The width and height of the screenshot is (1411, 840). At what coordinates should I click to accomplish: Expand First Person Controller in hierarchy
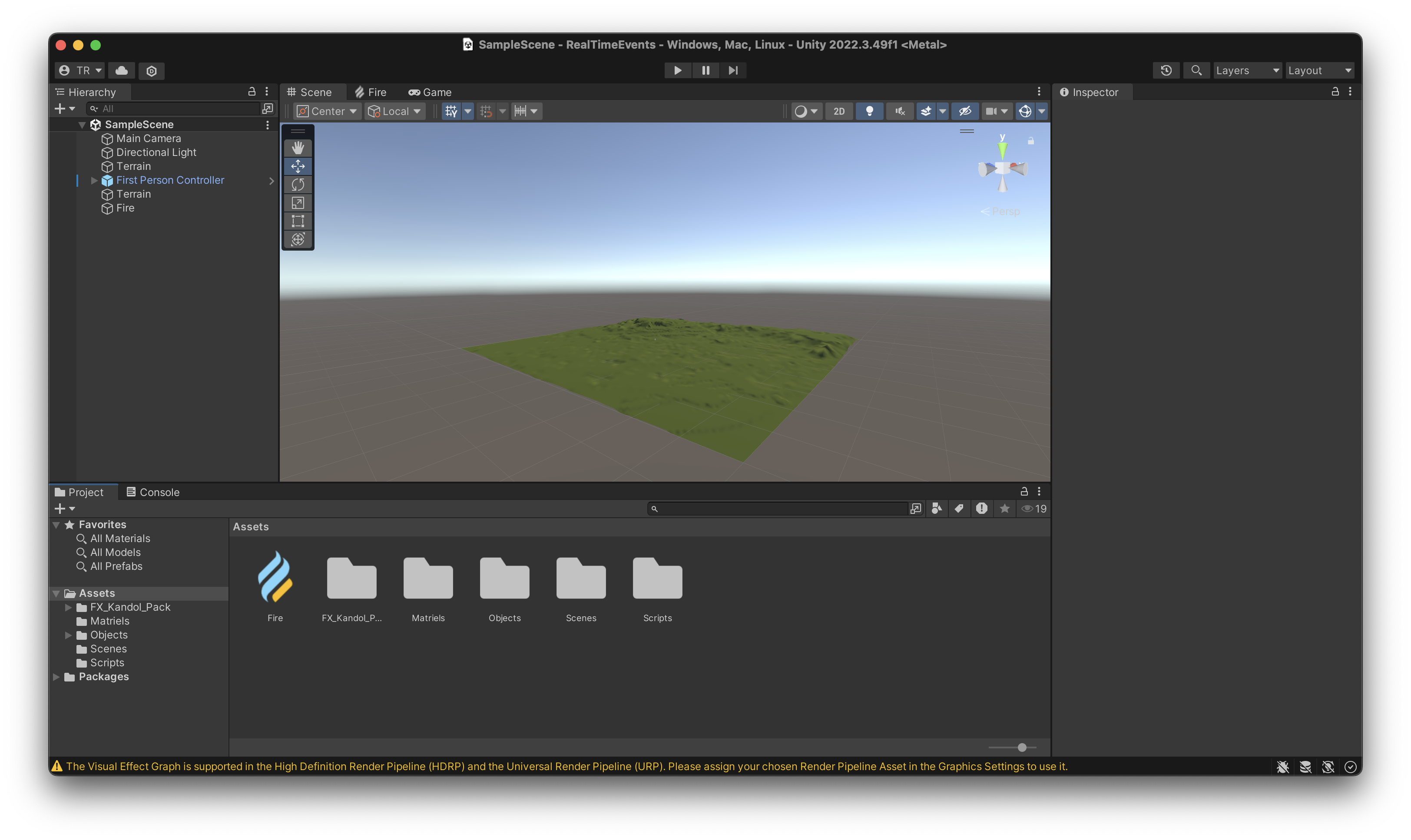pos(94,180)
